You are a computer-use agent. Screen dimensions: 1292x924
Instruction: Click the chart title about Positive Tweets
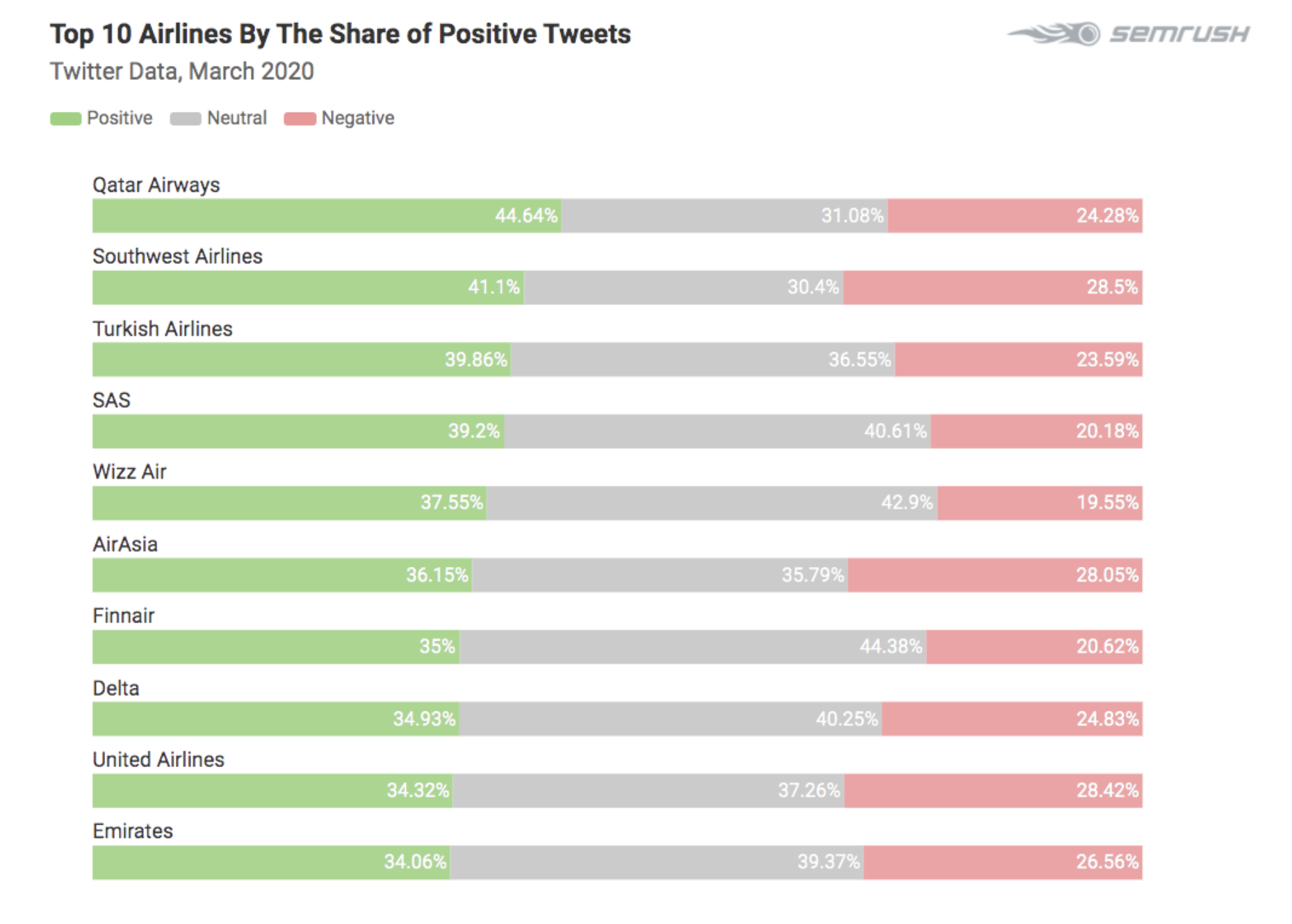click(340, 34)
